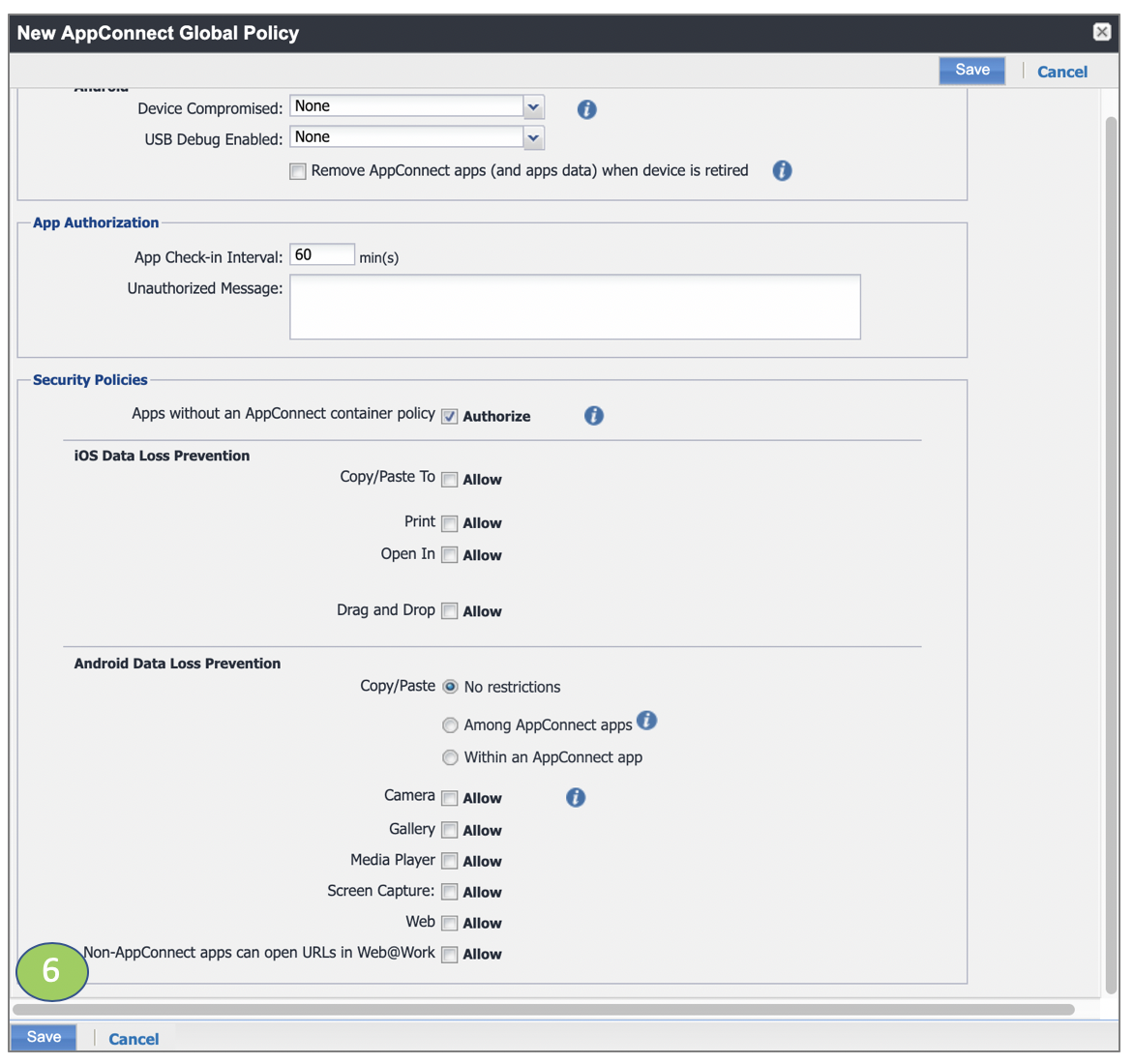Enable Allow for Drag and Drop
This screenshot has width=1134, height=1064.
click(x=450, y=611)
